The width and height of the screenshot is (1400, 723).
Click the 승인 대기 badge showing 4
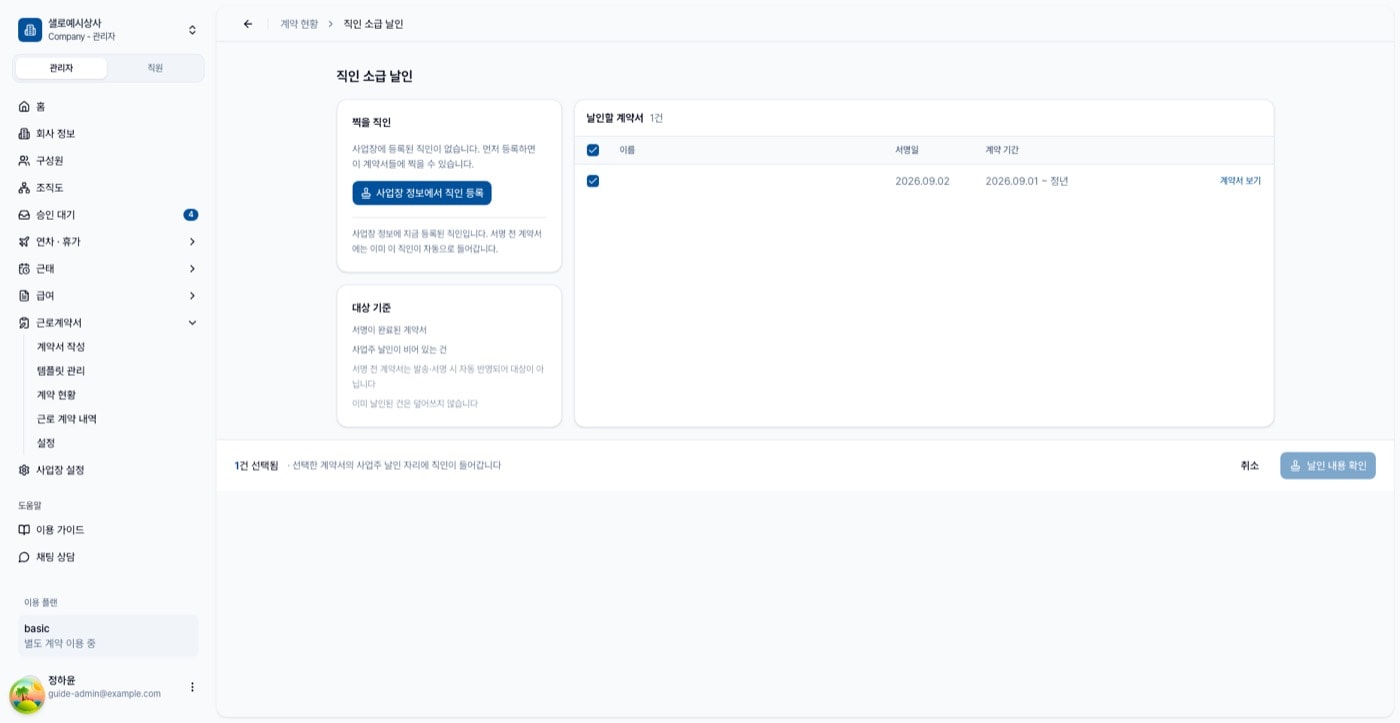[x=191, y=214]
